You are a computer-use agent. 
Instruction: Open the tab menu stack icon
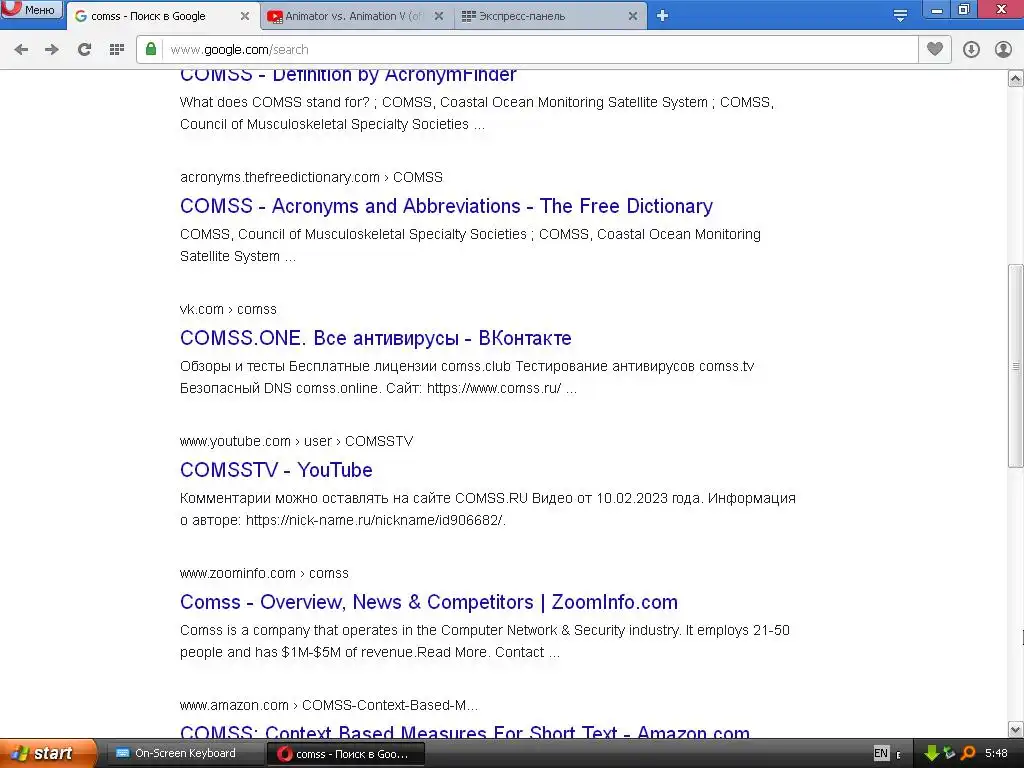pyautogui.click(x=901, y=16)
